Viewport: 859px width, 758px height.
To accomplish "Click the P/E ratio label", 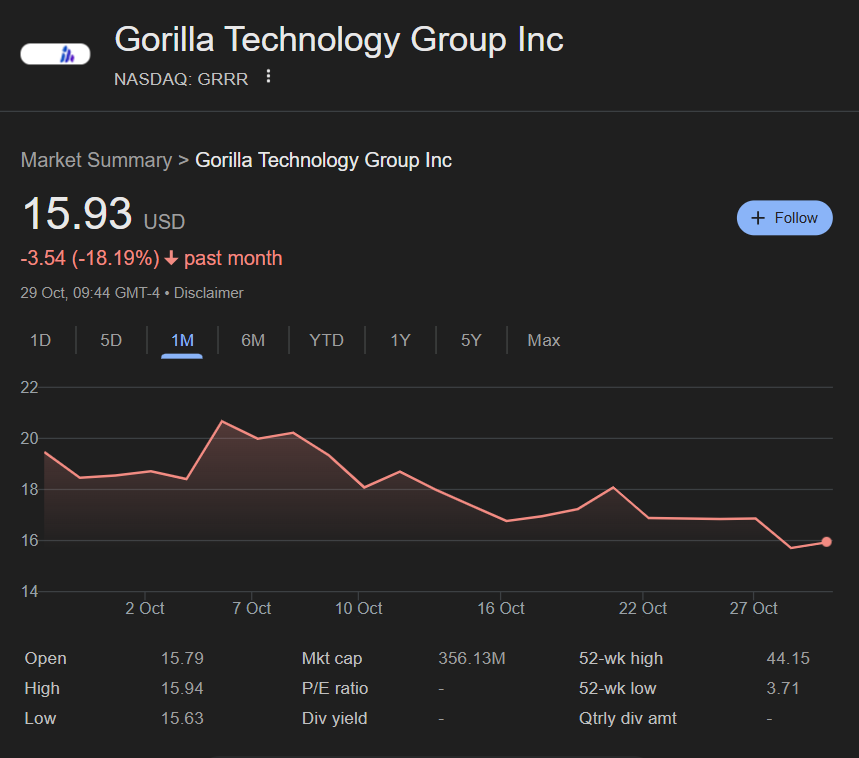I will (335, 688).
